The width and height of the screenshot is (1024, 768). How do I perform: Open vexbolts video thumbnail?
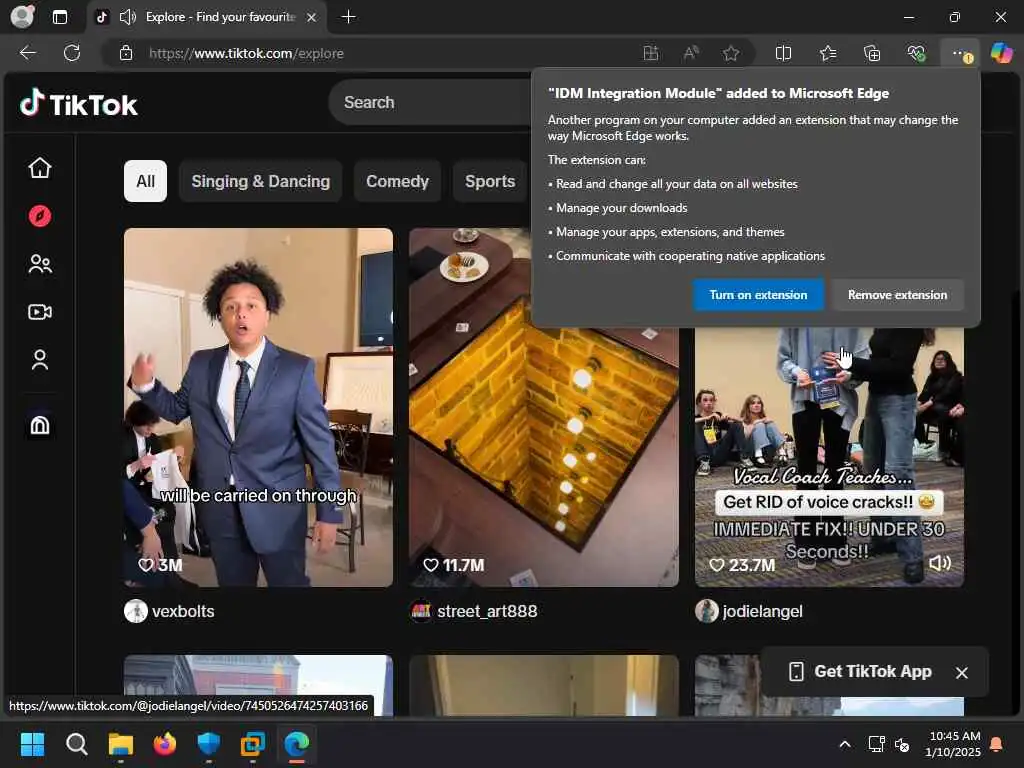(259, 407)
